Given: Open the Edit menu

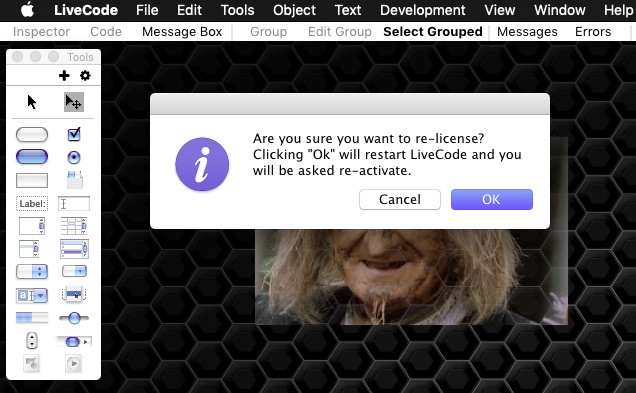Looking at the screenshot, I should pos(189,10).
